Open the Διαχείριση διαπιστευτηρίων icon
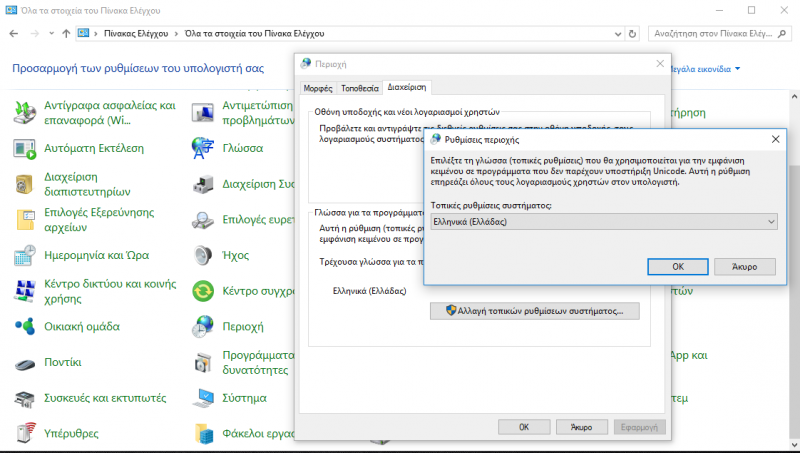Screen dimensions: 800x453 pyautogui.click(x=25, y=184)
